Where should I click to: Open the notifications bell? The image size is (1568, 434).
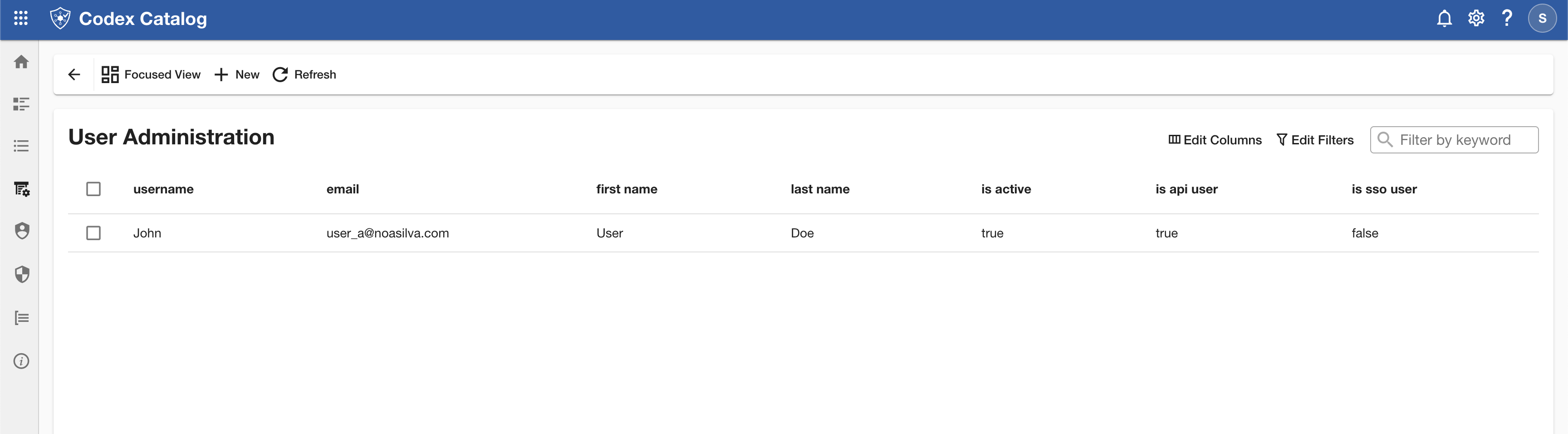pyautogui.click(x=1445, y=18)
